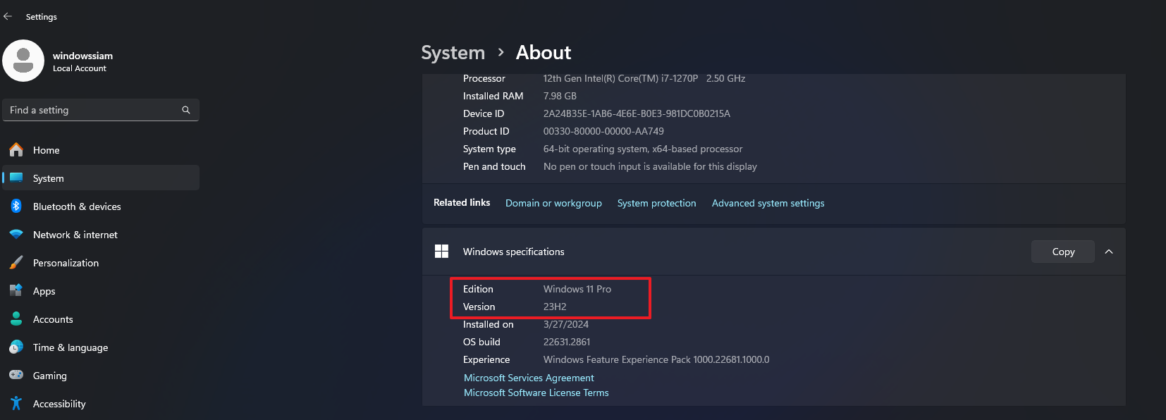Click the Installed on date 3/27/2024
The width and height of the screenshot is (1166, 420).
click(568, 324)
